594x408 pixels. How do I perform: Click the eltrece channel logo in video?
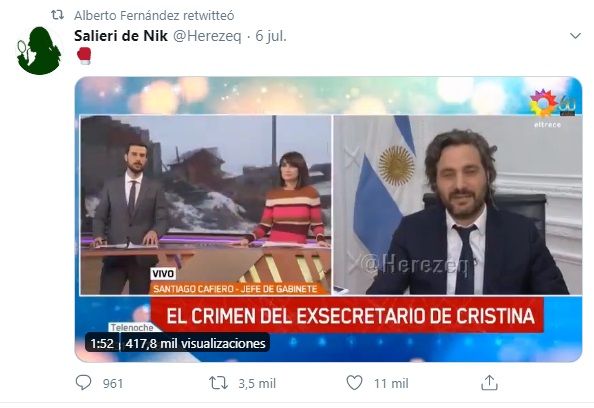[552, 108]
